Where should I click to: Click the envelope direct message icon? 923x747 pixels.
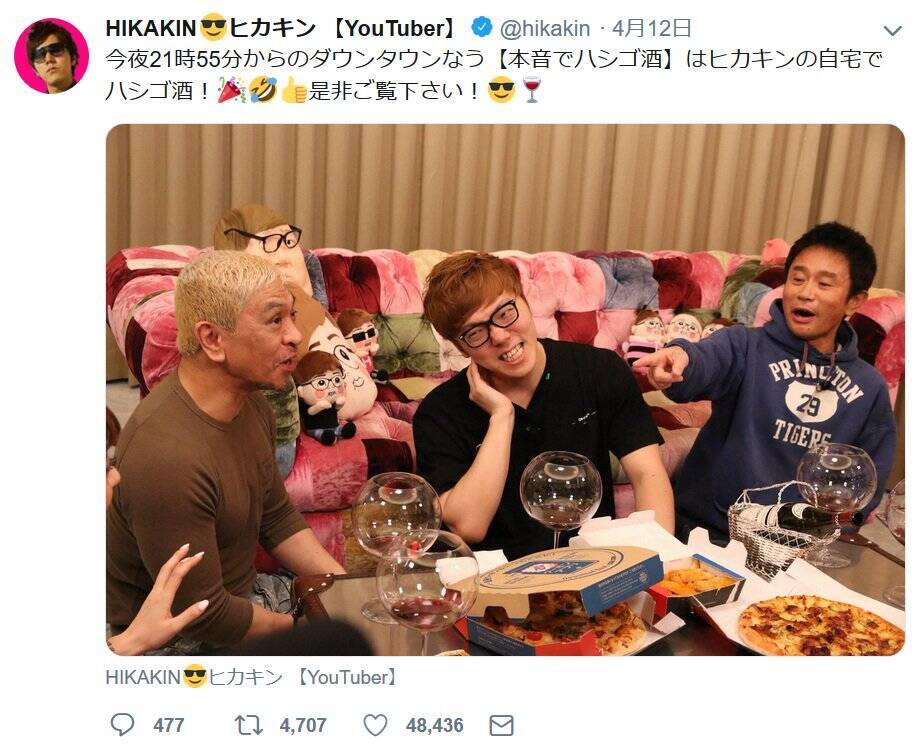click(x=502, y=725)
